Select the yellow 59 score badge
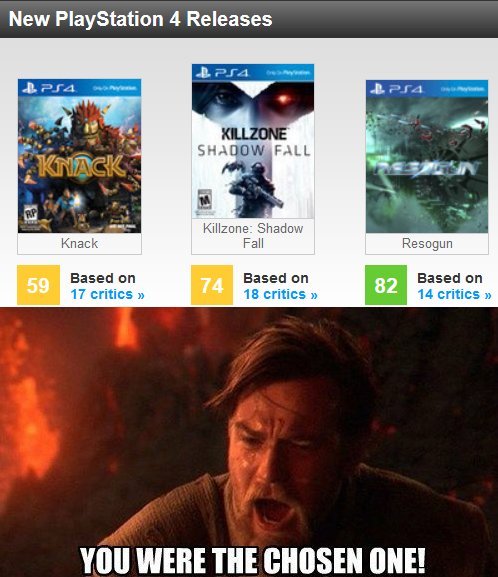 coord(38,285)
